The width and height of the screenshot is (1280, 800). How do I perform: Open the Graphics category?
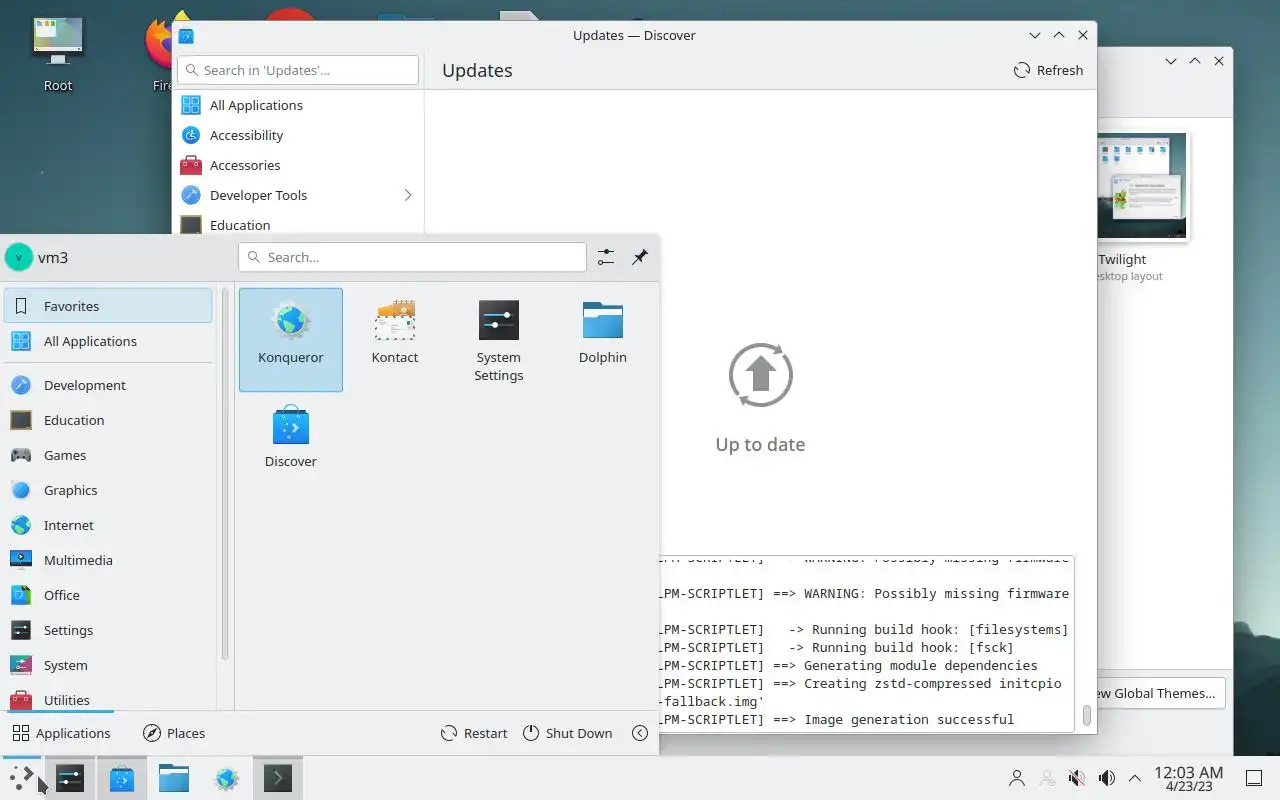point(108,490)
